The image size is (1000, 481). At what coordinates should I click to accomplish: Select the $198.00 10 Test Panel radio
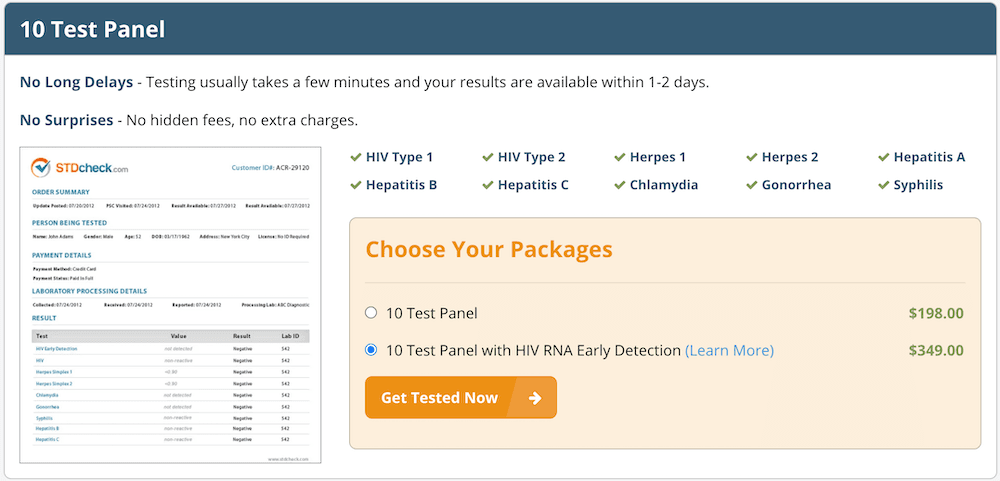tap(371, 313)
